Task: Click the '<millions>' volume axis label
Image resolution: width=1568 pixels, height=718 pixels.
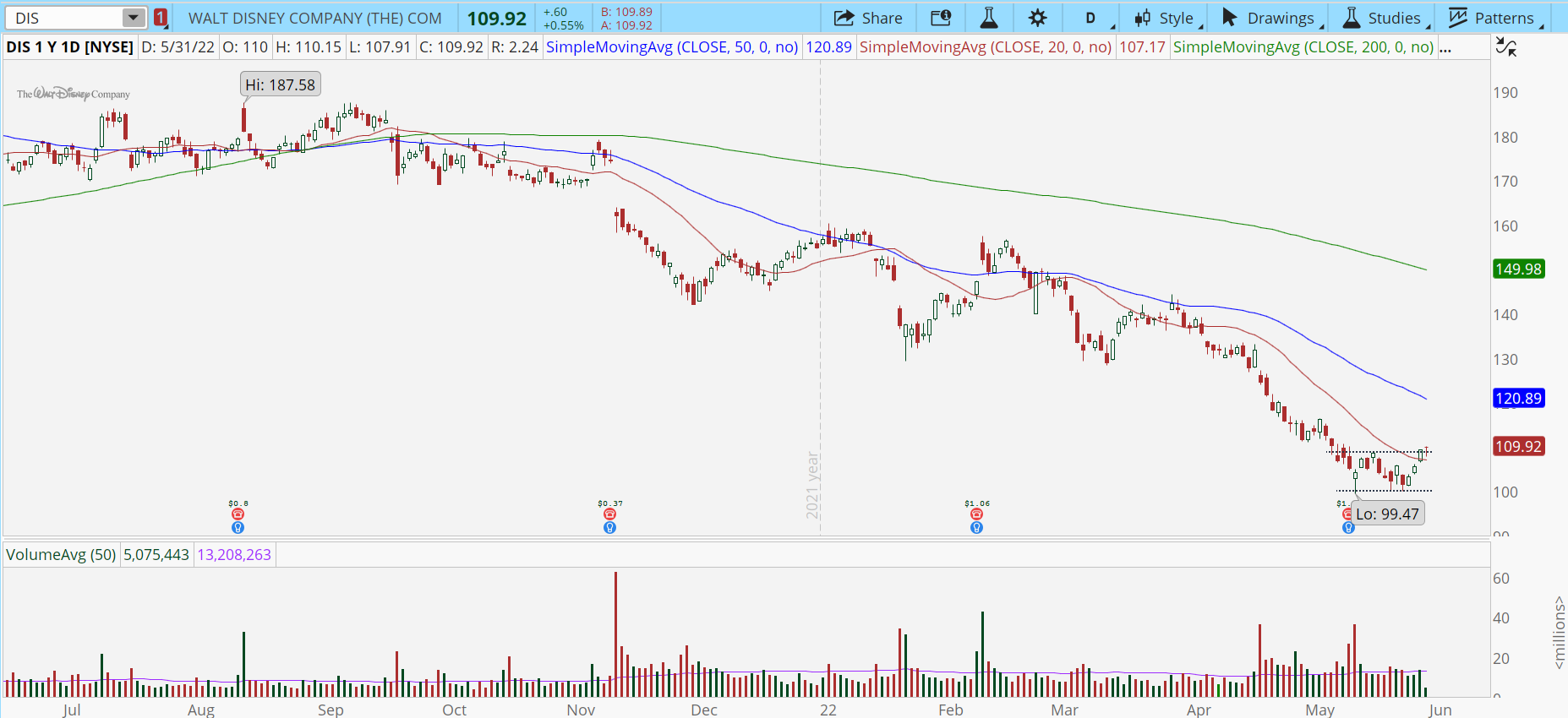Action: tap(1559, 632)
